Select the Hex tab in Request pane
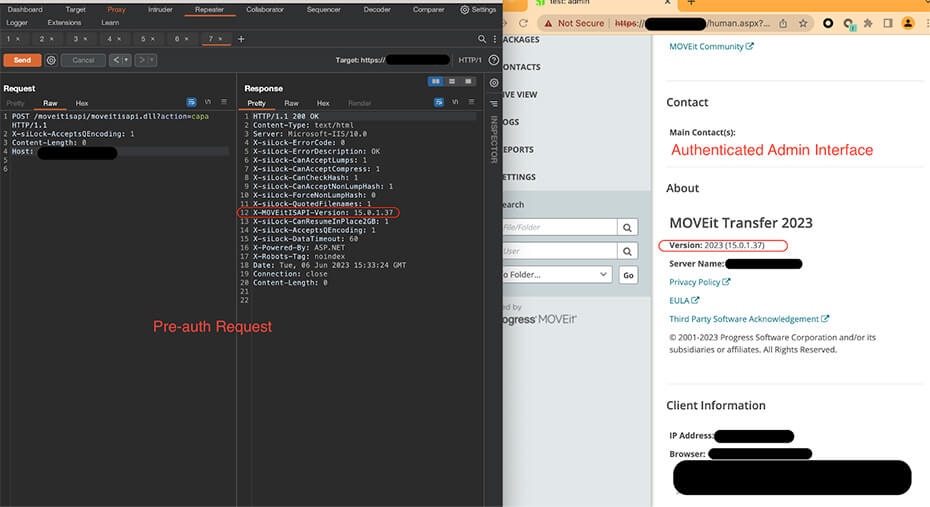Viewport: 930px width, 507px height. pyautogui.click(x=82, y=103)
